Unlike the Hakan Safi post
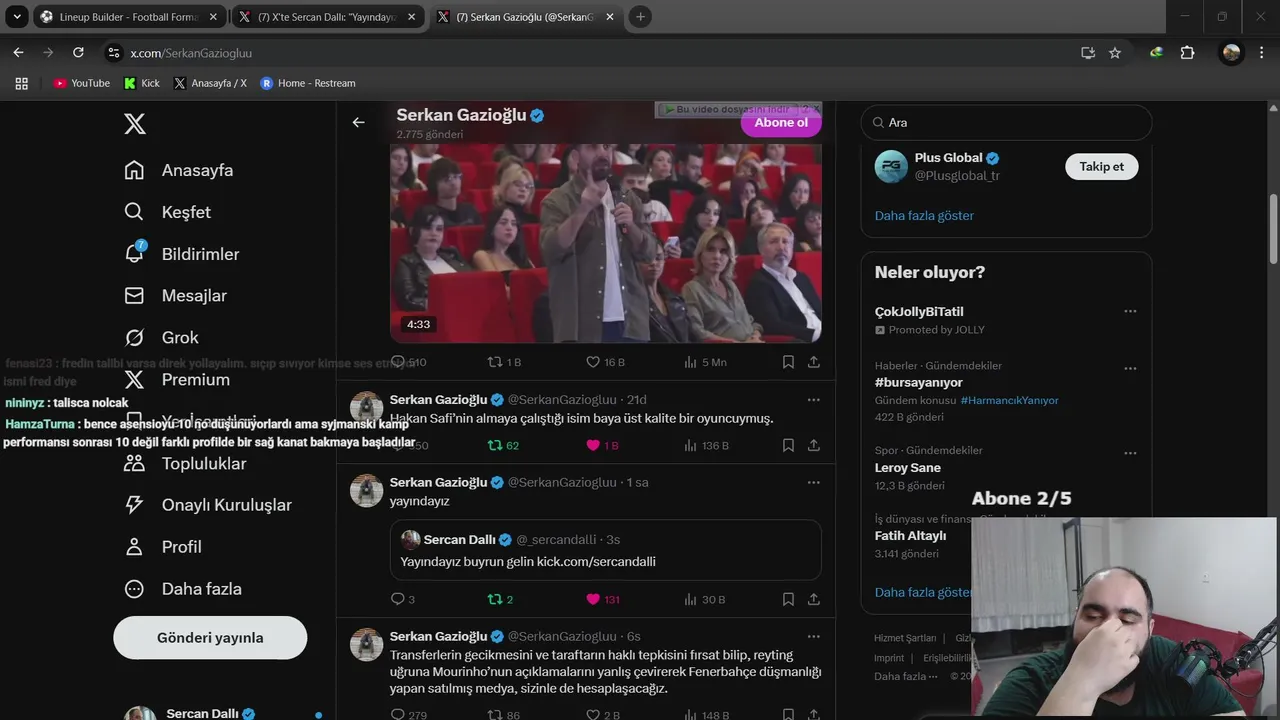Viewport: 1280px width, 720px height. (x=602, y=446)
